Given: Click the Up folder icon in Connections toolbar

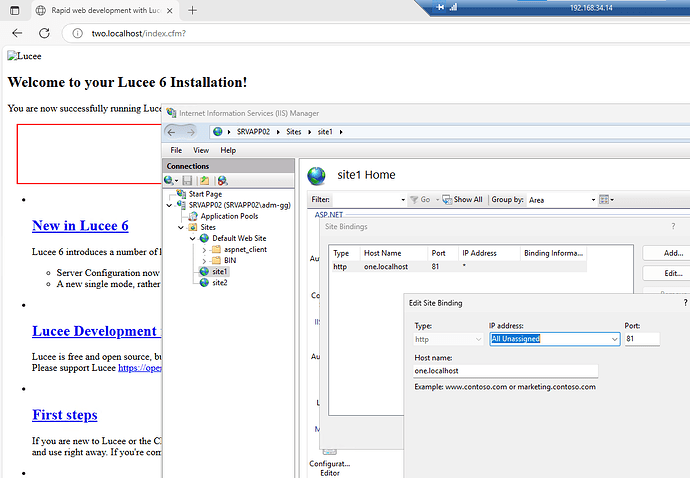Looking at the screenshot, I should pos(205,180).
